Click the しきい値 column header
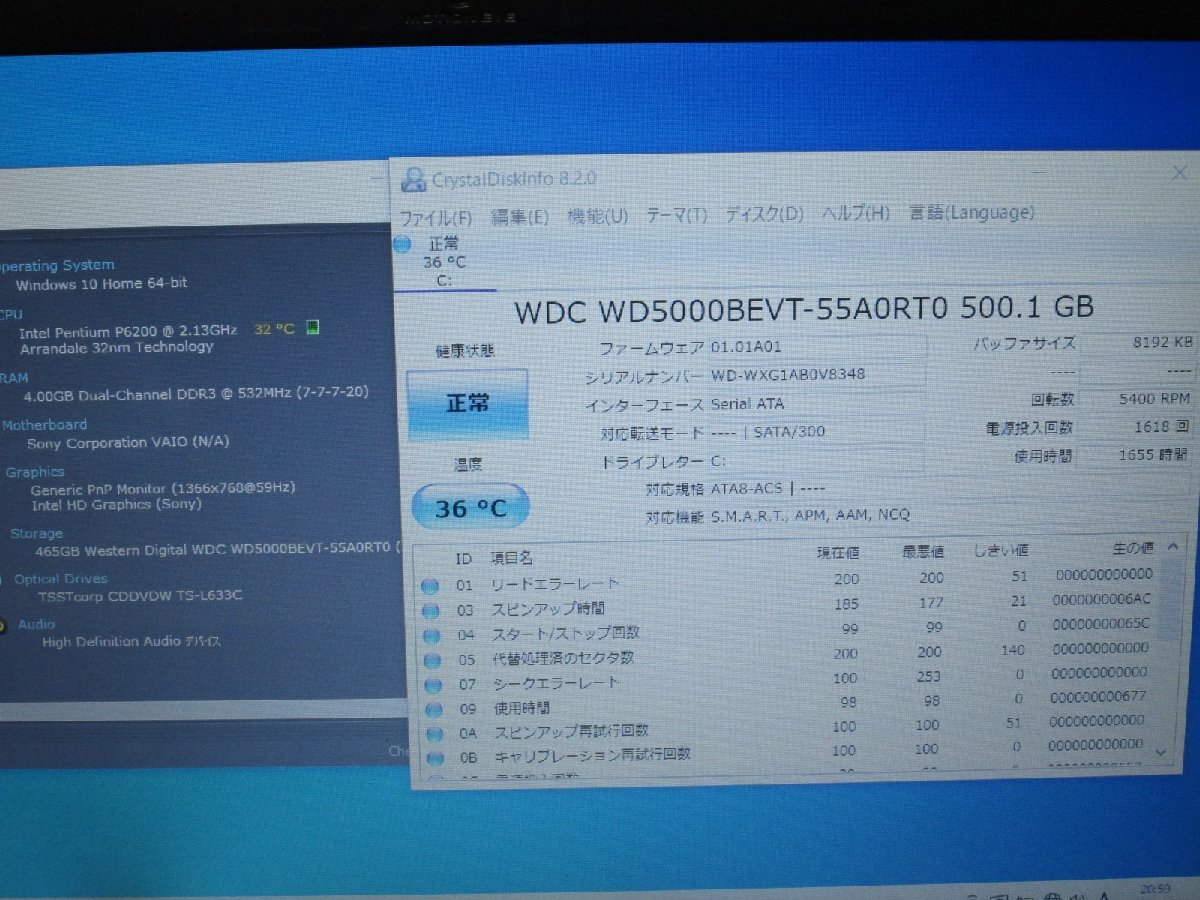Screen dimensions: 1200x900 click(1001, 550)
